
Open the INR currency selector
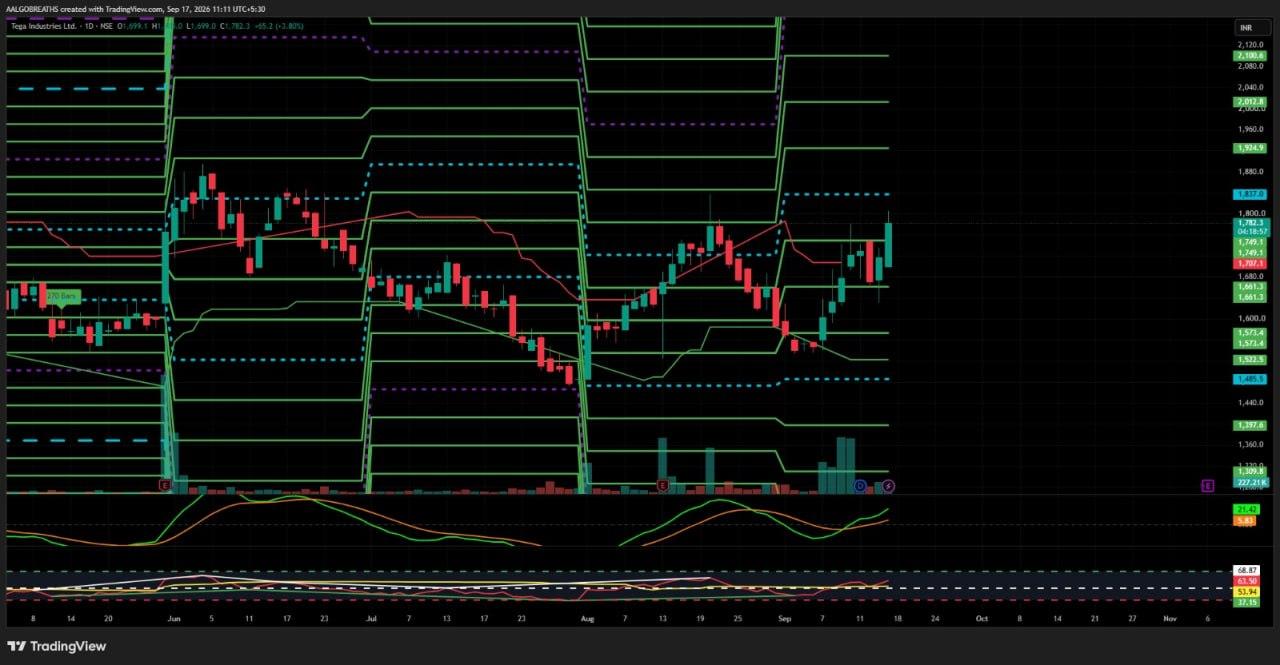point(1251,27)
